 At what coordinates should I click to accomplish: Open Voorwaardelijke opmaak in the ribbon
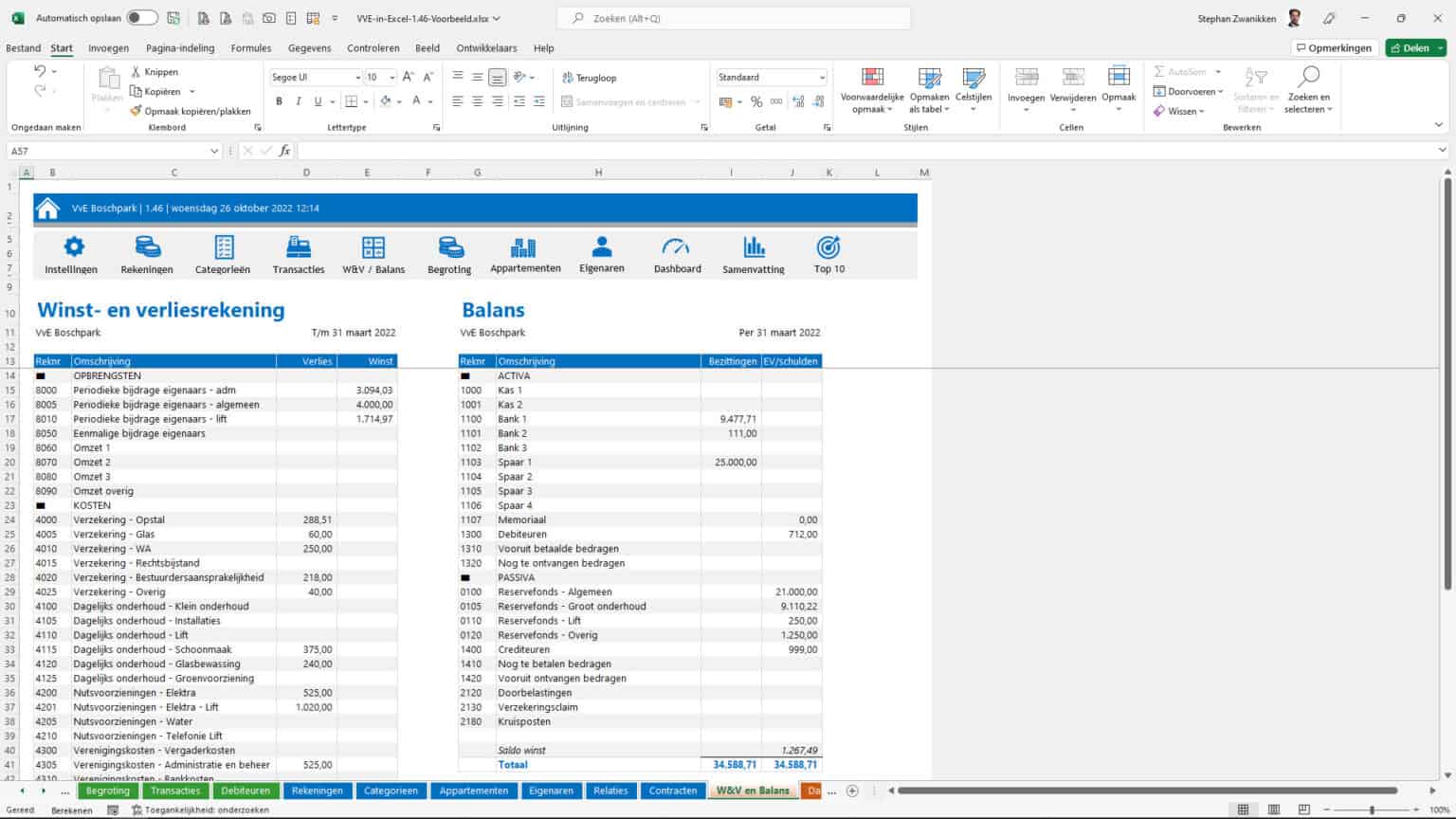[x=870, y=90]
